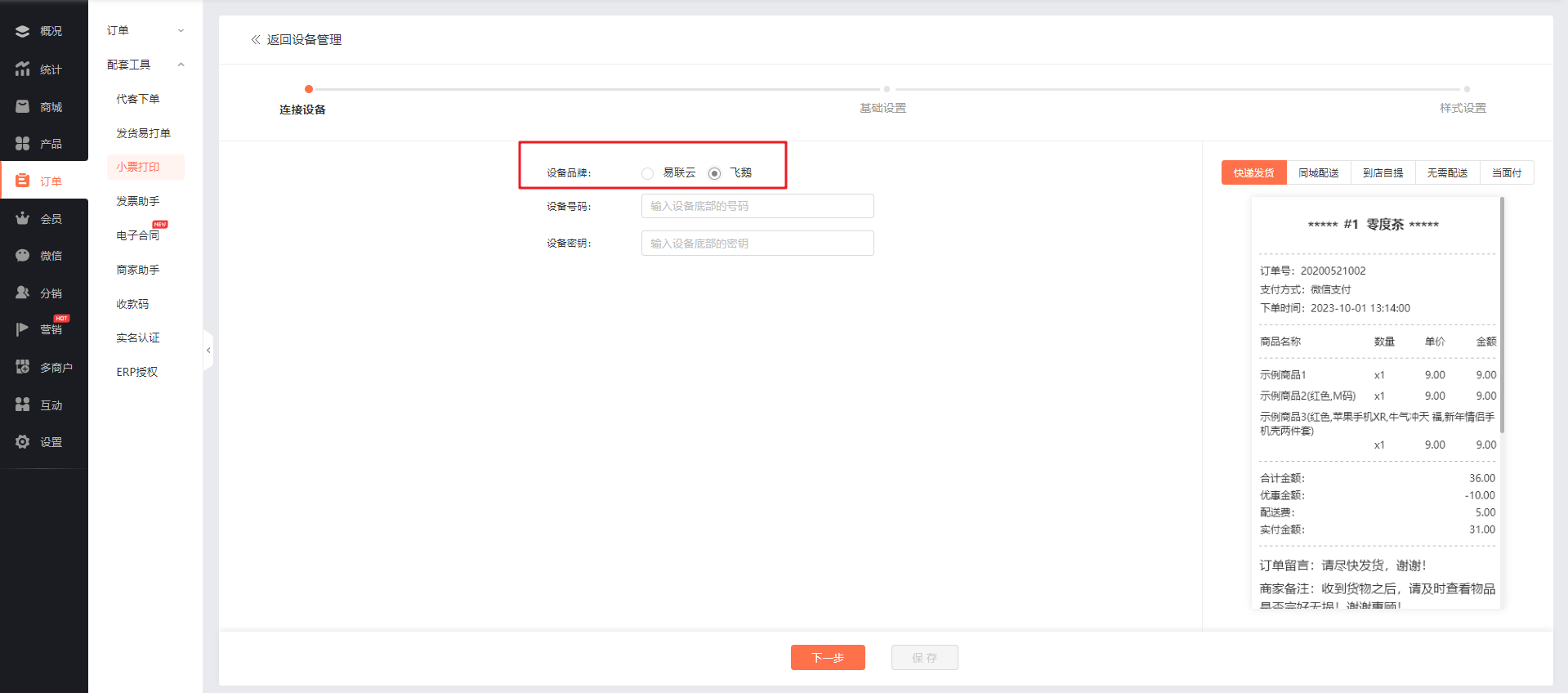Click the 商城 mall icon
1568x693 pixels.
point(23,107)
